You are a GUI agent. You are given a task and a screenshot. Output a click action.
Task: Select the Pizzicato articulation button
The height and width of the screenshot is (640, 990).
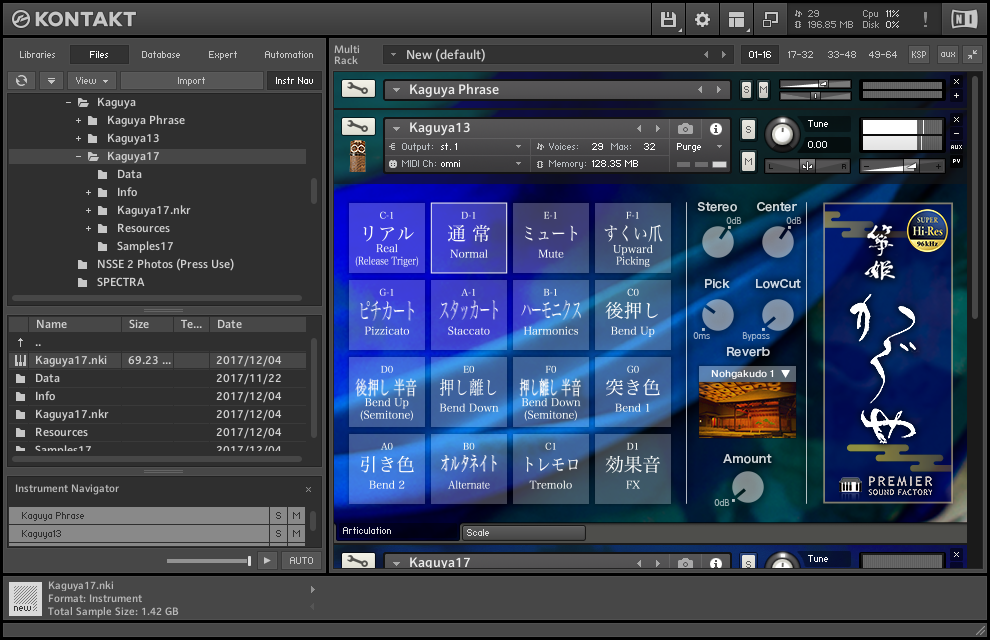(x=386, y=314)
